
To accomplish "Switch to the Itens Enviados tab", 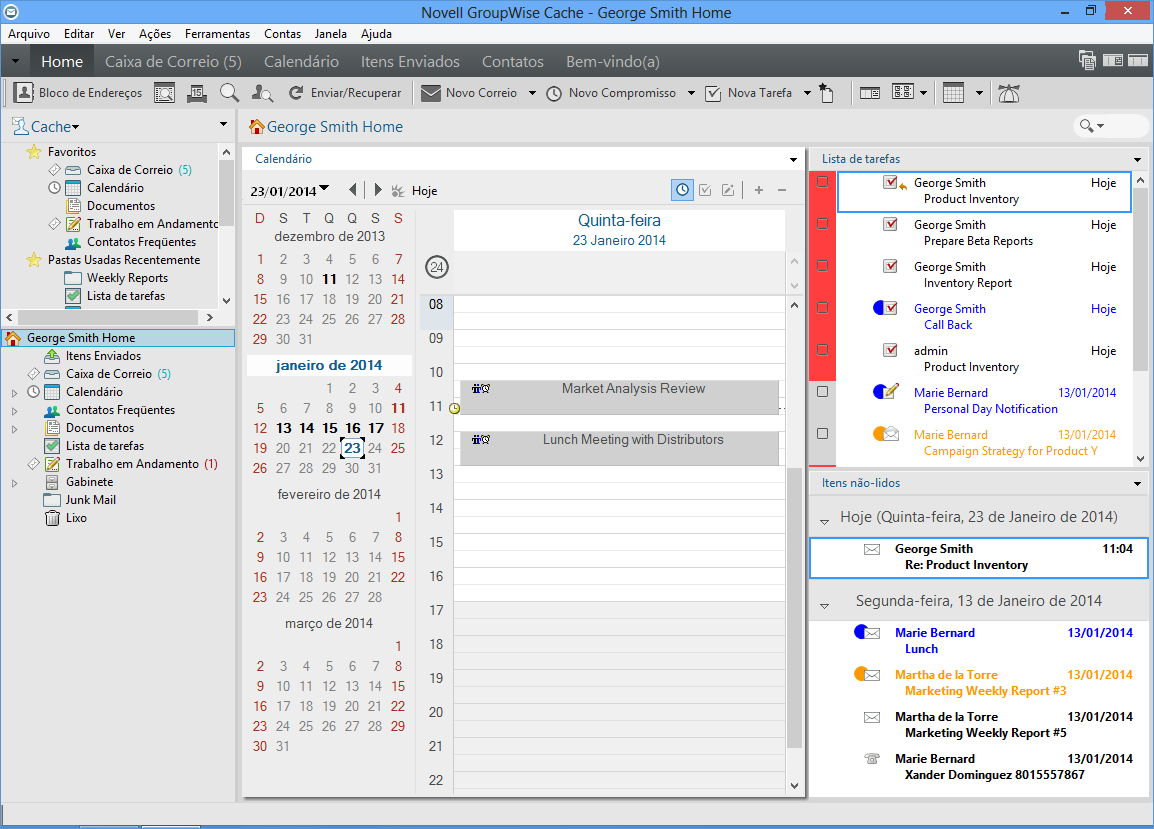I will [x=410, y=62].
